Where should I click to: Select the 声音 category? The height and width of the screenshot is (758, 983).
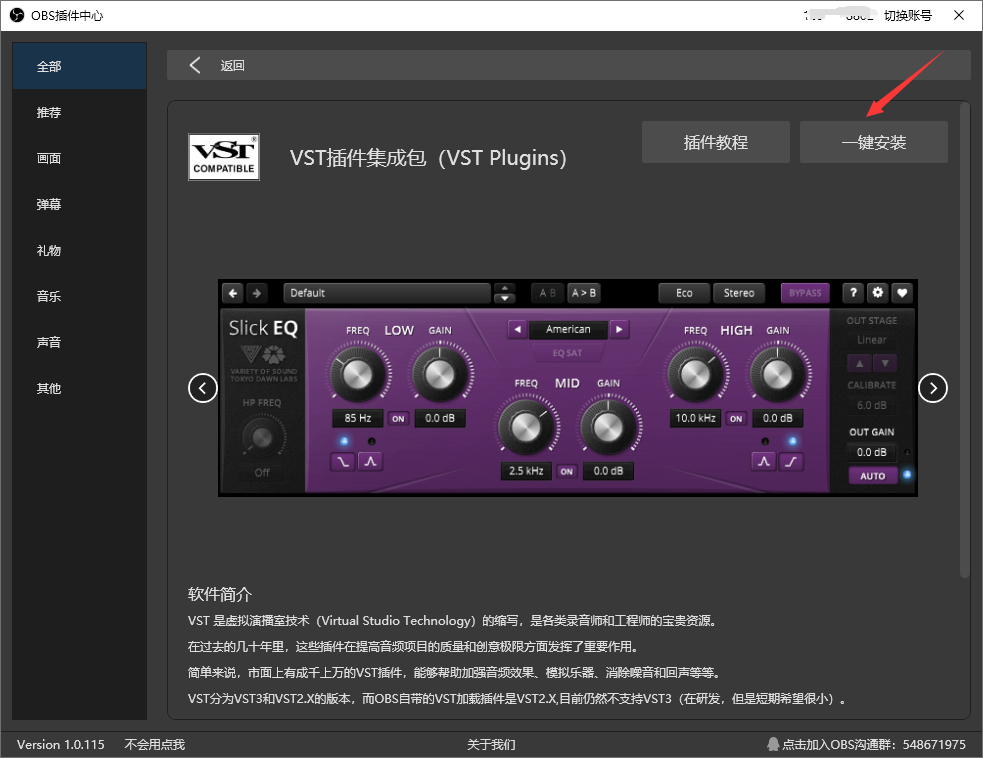pos(80,342)
